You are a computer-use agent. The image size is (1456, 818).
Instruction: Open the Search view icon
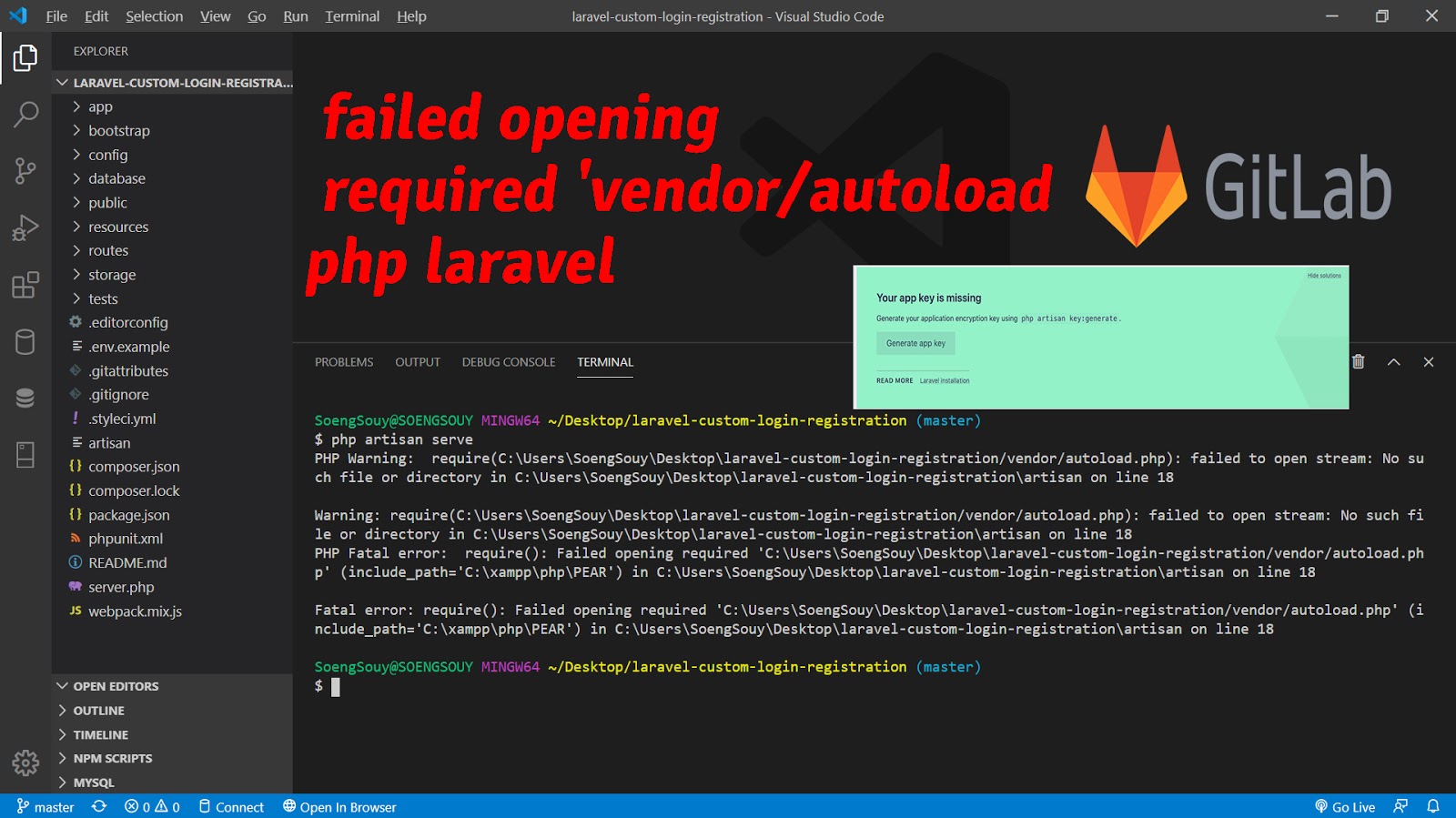tap(25, 114)
